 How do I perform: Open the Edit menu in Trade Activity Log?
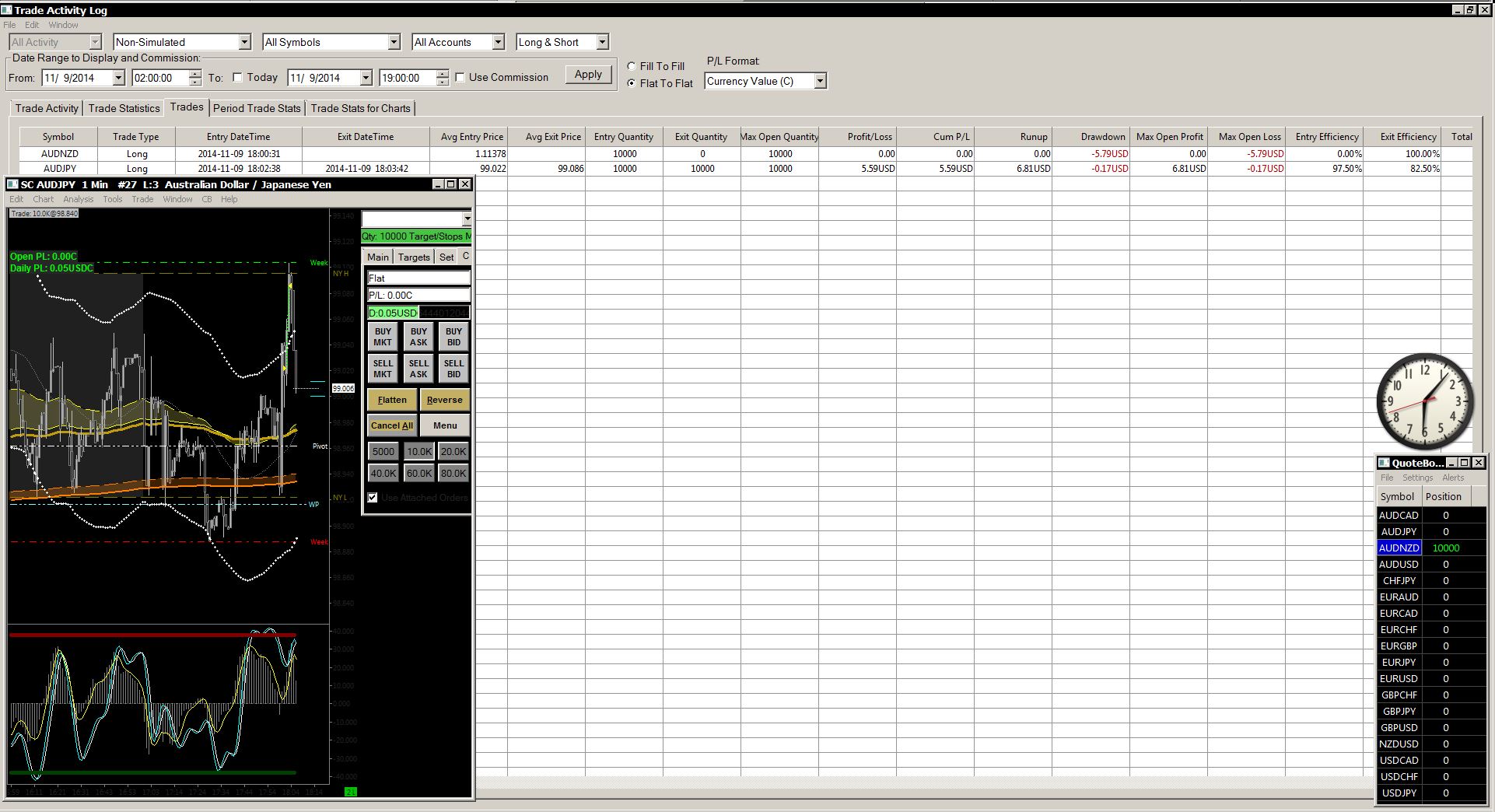click(x=32, y=25)
